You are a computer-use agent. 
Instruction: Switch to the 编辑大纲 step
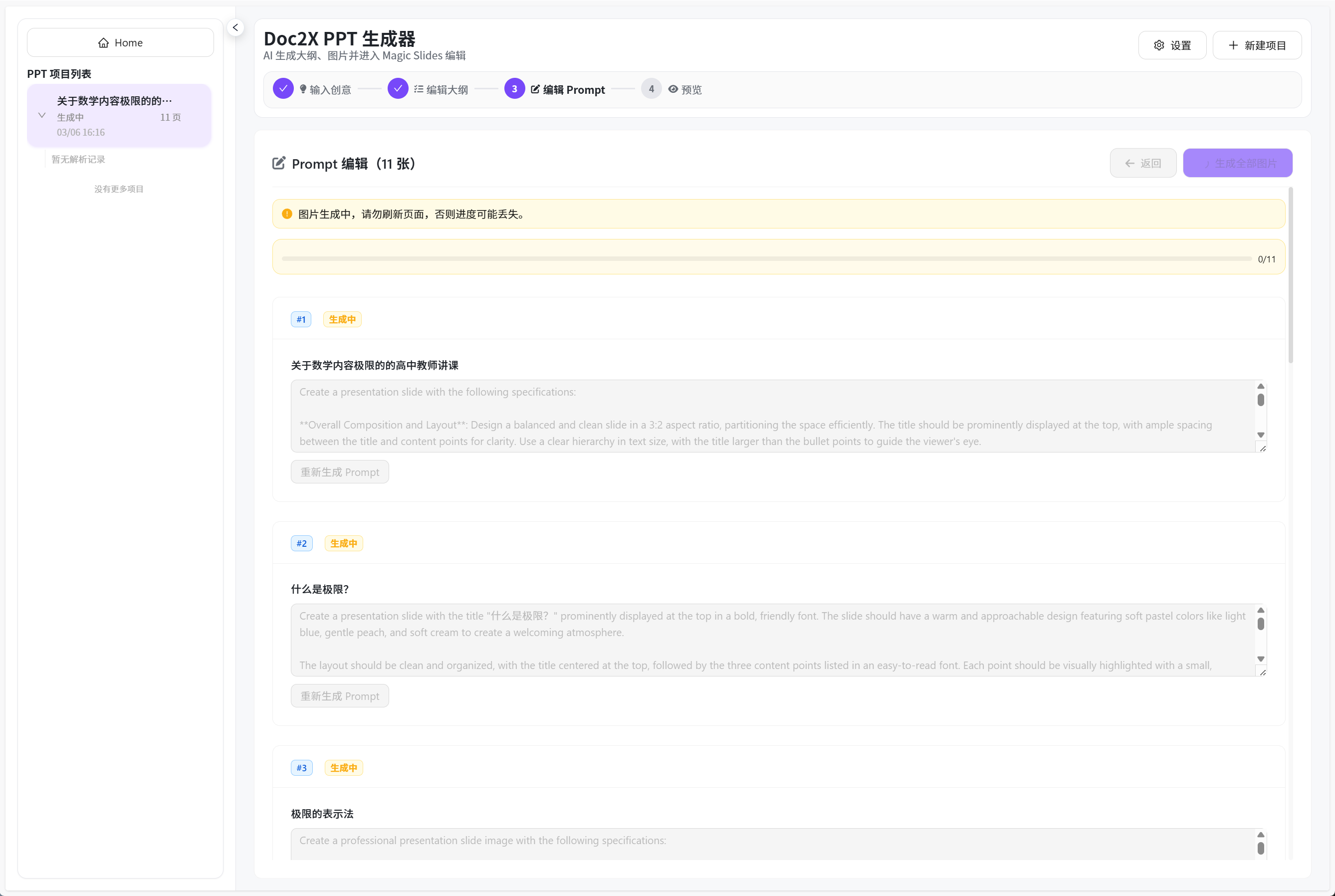point(446,90)
